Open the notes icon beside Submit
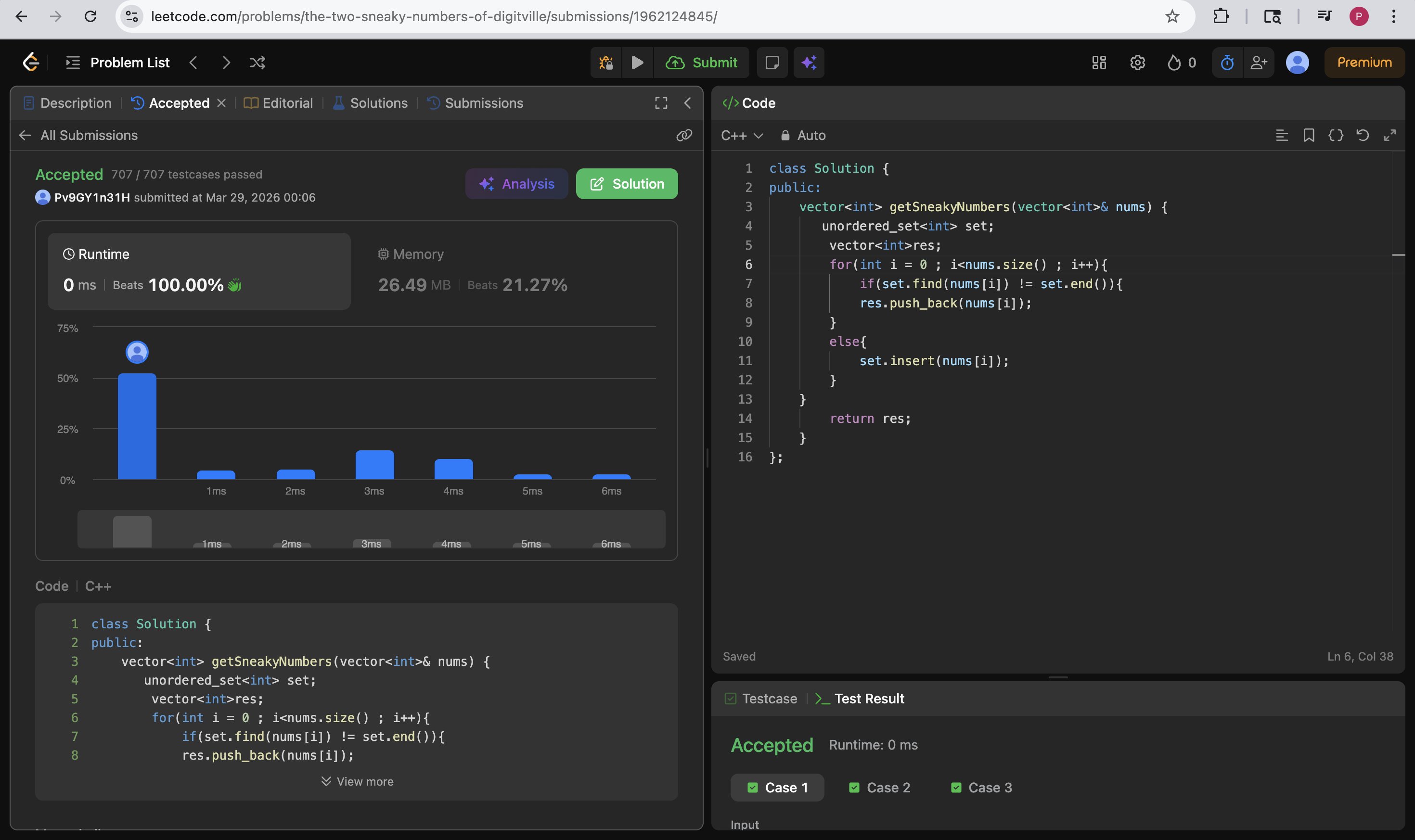Image resolution: width=1415 pixels, height=840 pixels. point(772,62)
